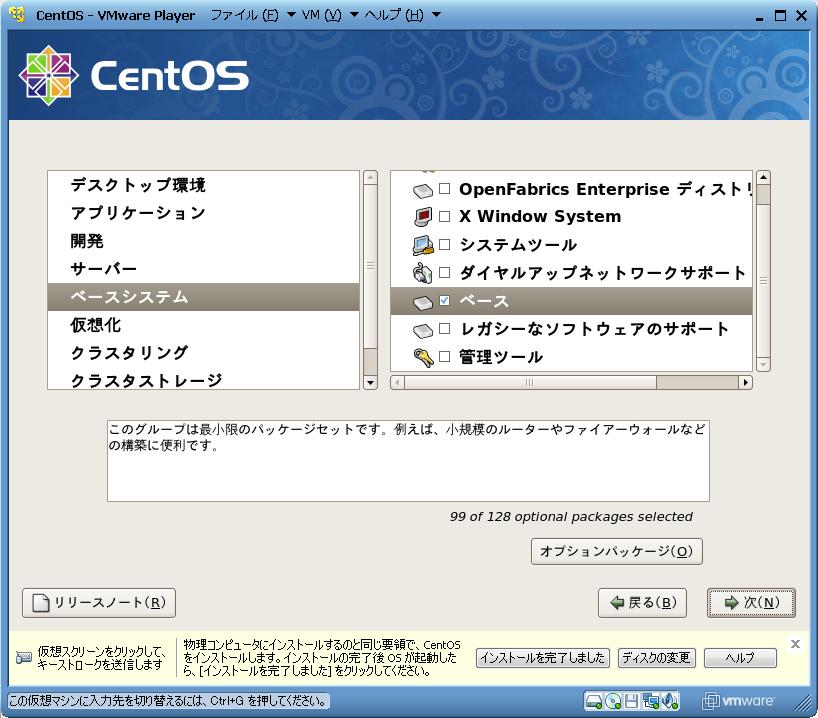The height and width of the screenshot is (718, 818).
Task: Dismiss the VMware install hint bar
Action: tap(795, 644)
